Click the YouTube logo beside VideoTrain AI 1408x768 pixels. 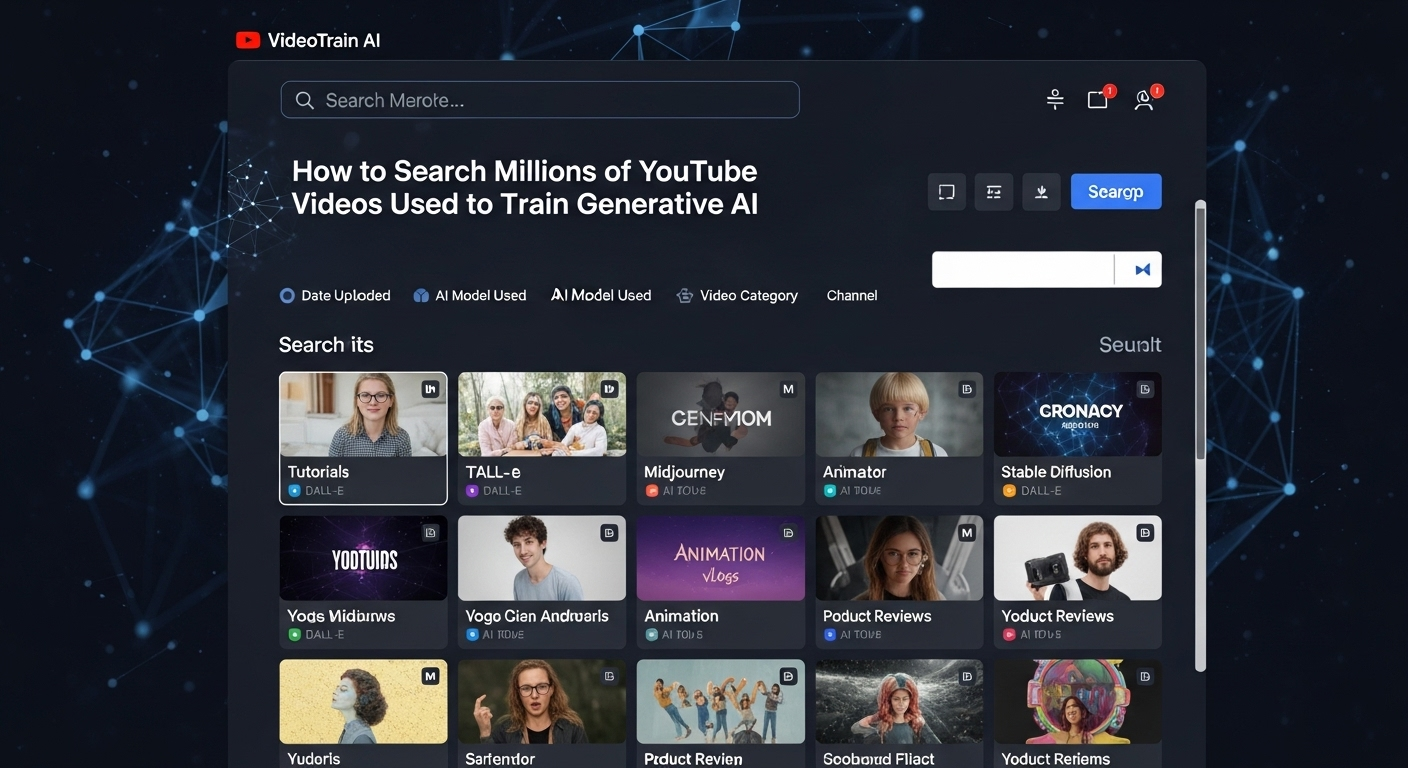point(248,41)
